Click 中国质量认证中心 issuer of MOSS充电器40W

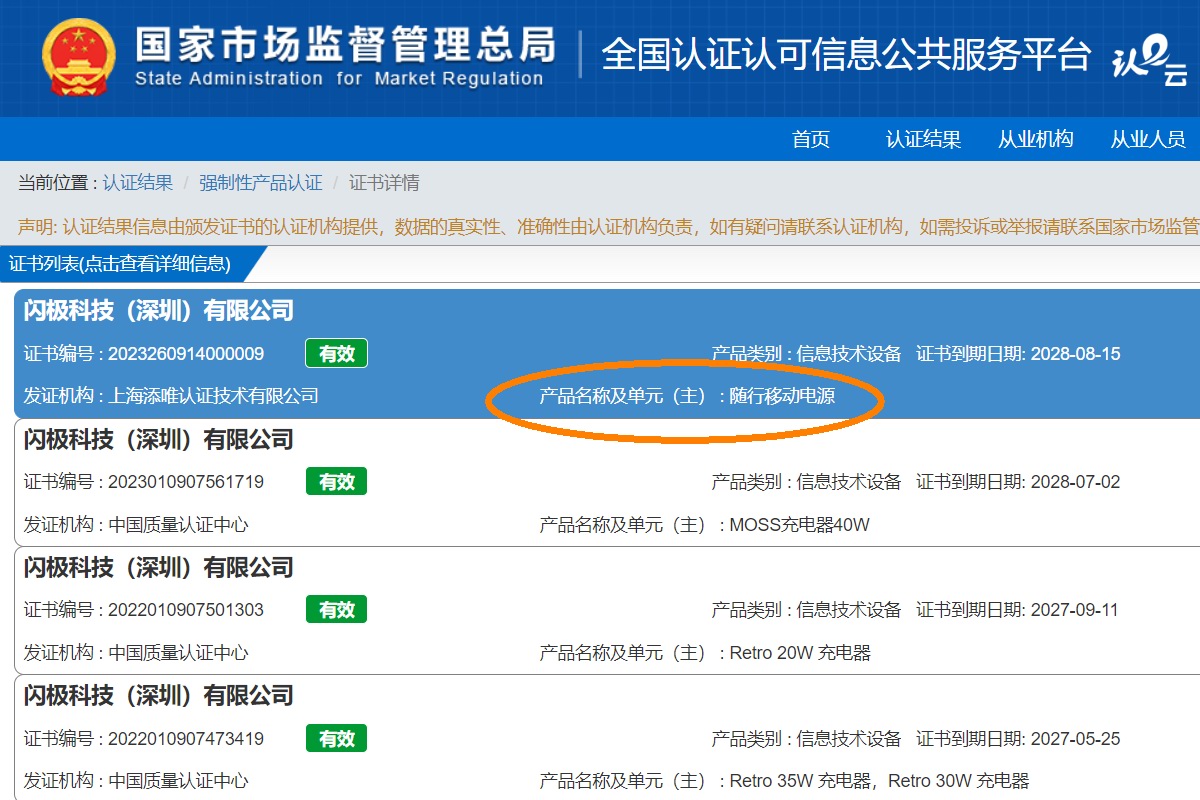[178, 525]
